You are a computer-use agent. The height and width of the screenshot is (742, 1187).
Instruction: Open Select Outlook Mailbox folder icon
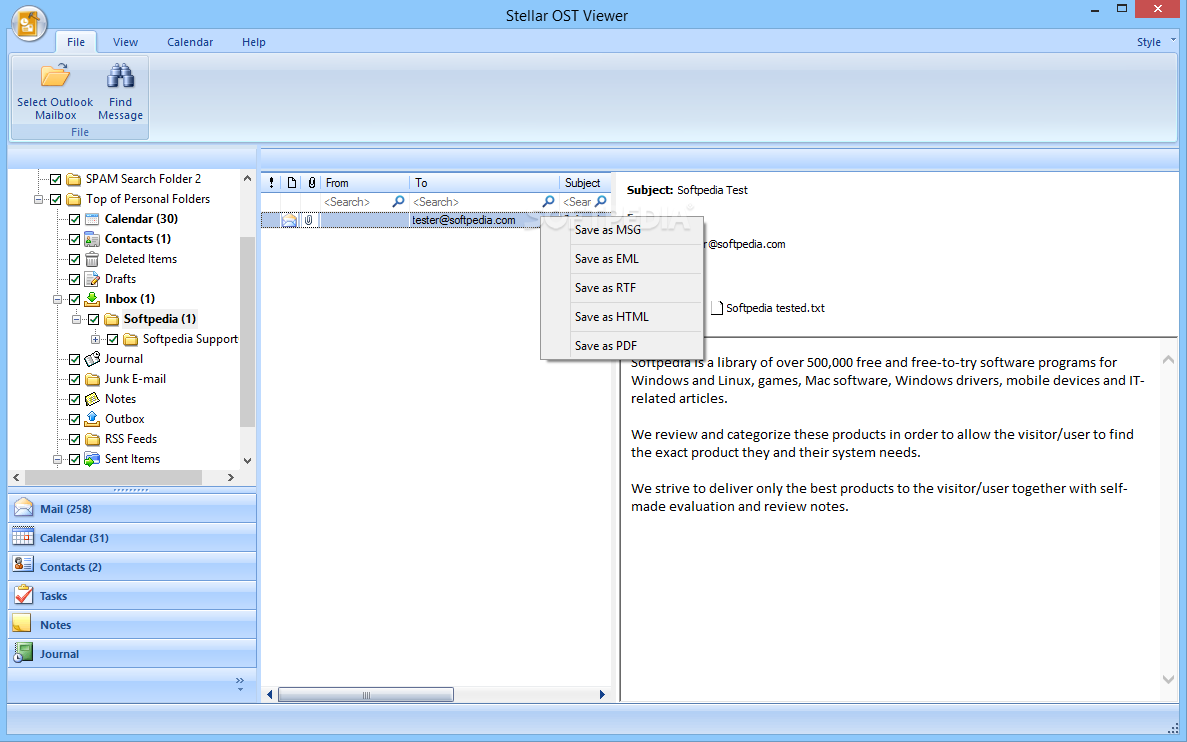coord(55,76)
